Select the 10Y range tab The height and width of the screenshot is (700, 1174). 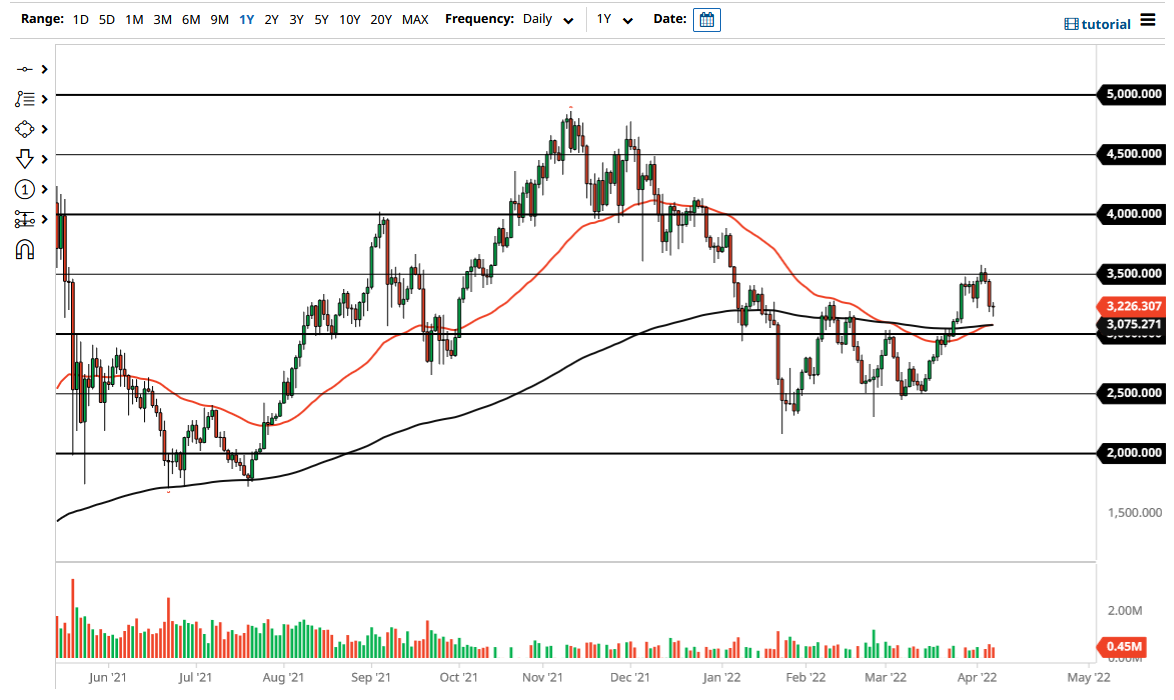pyautogui.click(x=349, y=19)
